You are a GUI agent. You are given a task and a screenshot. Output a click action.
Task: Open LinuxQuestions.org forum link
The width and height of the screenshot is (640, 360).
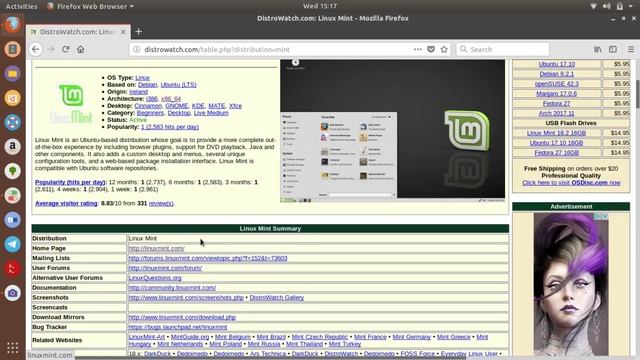coord(155,278)
